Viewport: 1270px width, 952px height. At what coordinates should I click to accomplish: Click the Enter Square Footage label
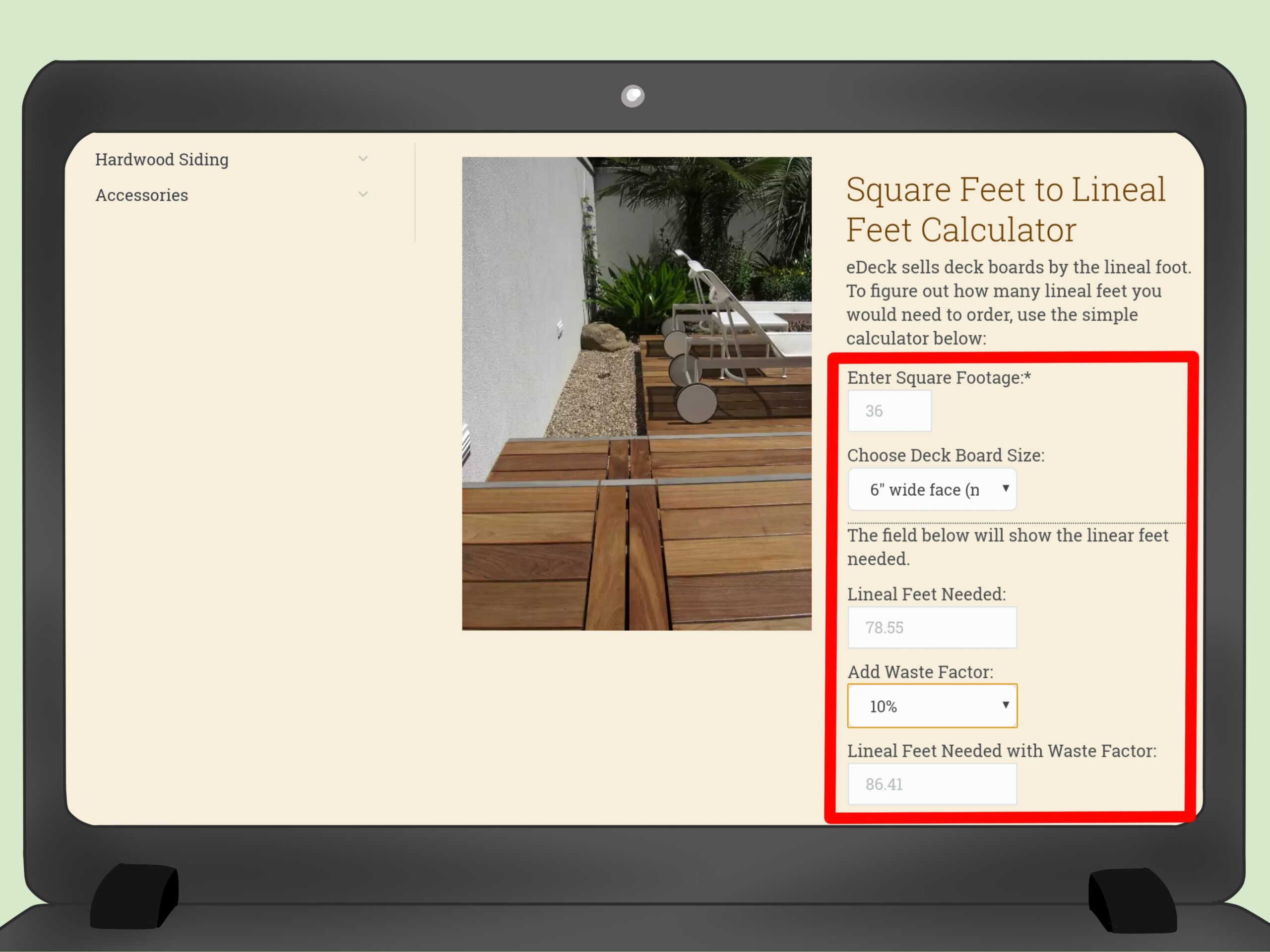pos(939,378)
